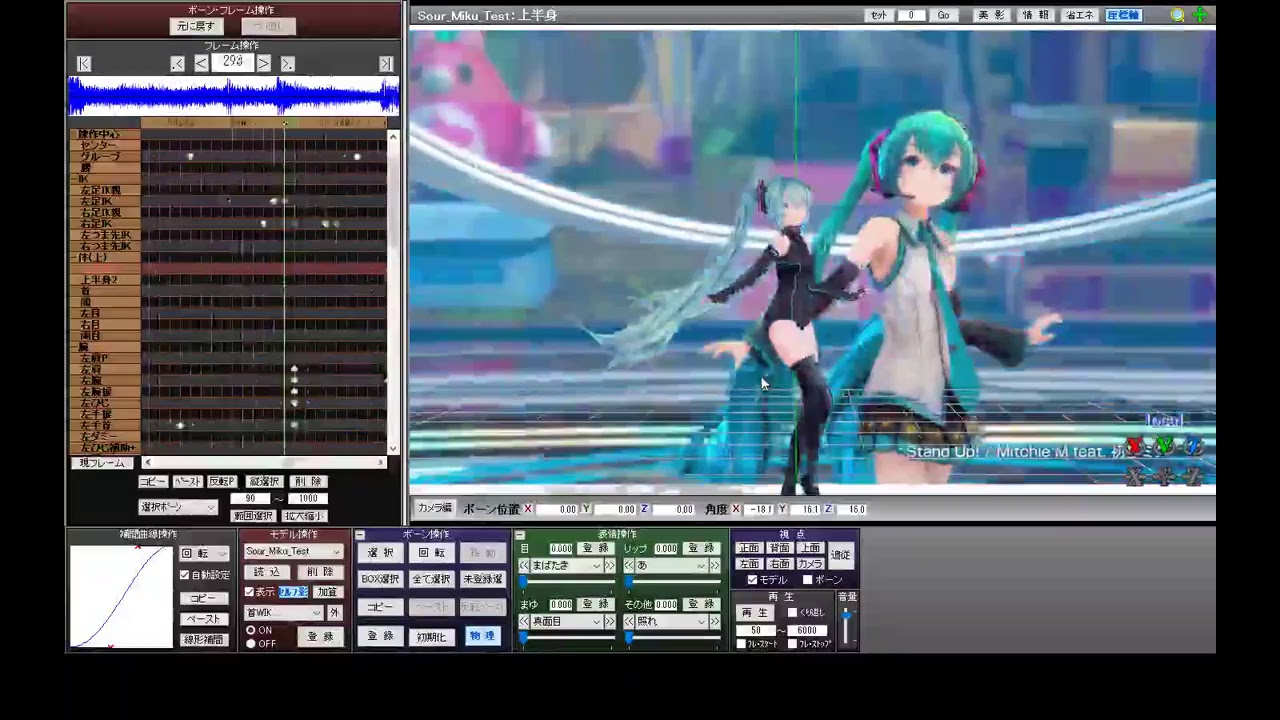1280x720 pixels.
Task: Switch to camera mode with カメラ編 button
Action: tap(434, 509)
